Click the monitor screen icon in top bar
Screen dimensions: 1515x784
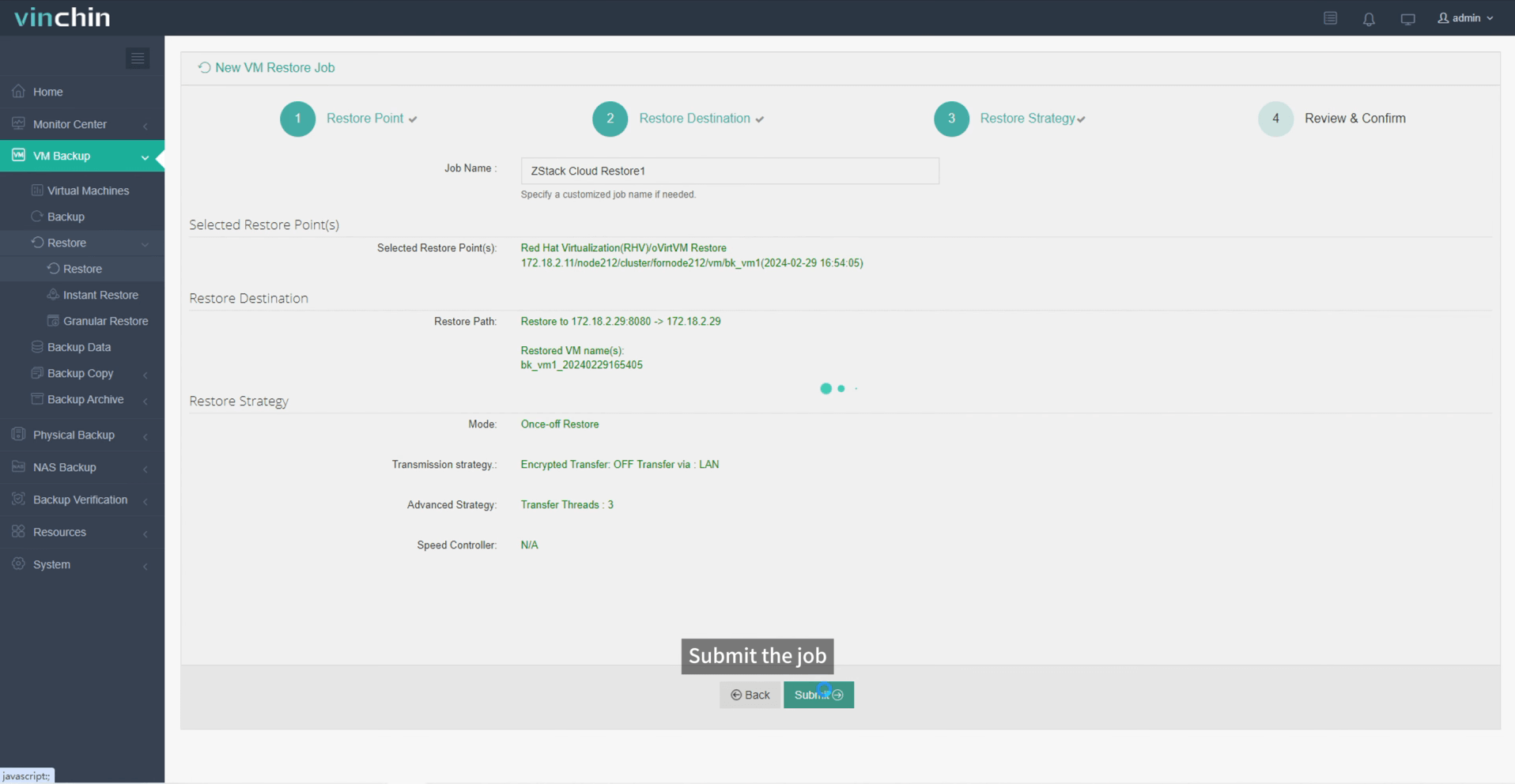[1407, 18]
